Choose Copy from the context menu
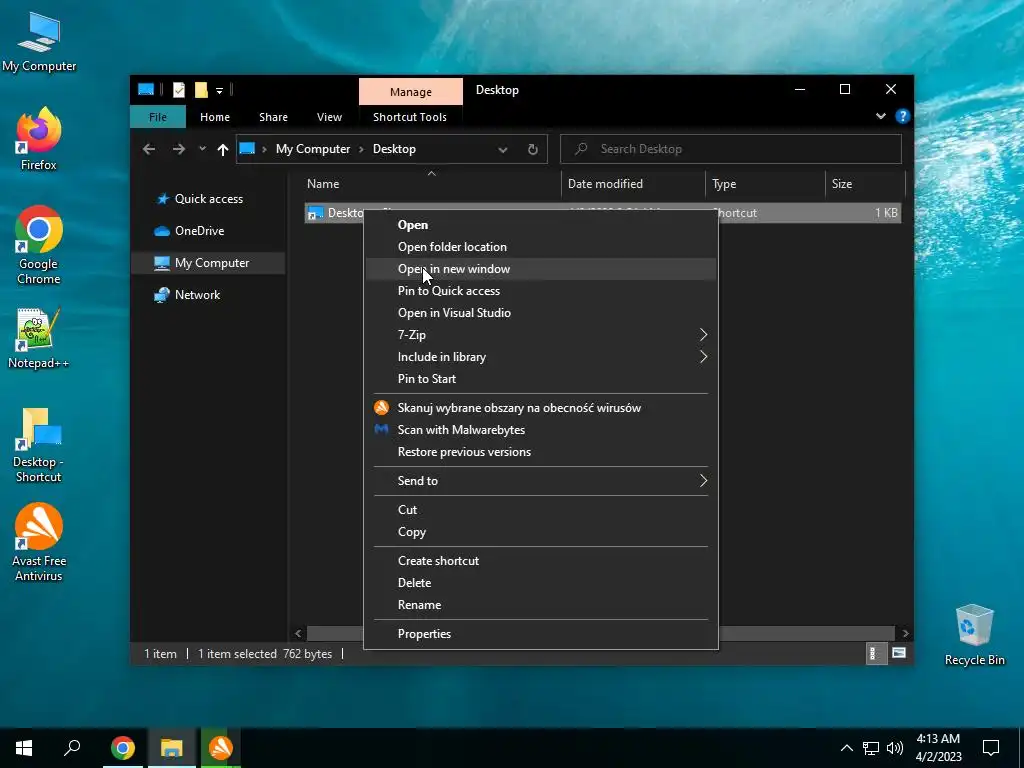Viewport: 1024px width, 768px height. (541, 532)
